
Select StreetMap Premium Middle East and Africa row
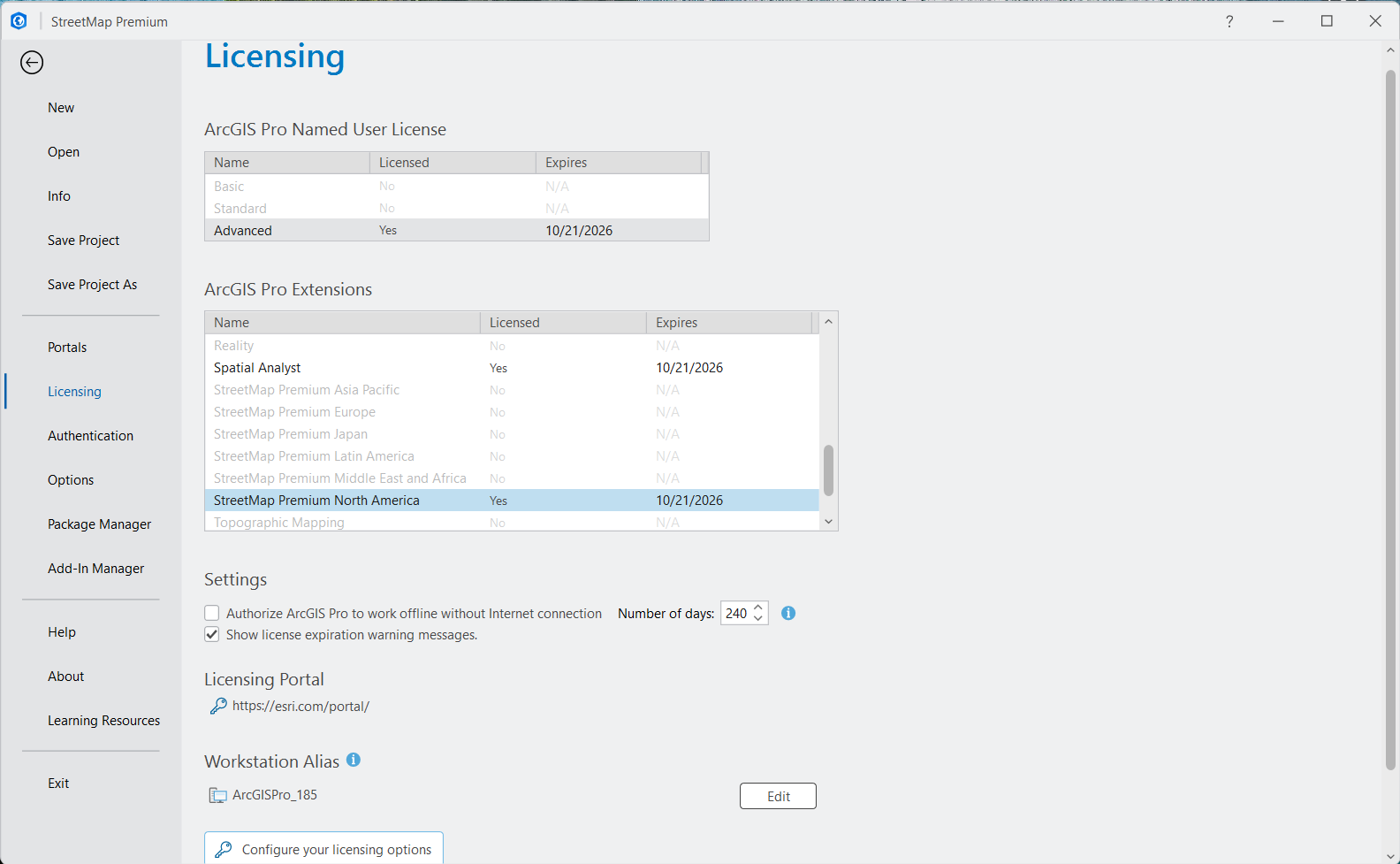(512, 478)
